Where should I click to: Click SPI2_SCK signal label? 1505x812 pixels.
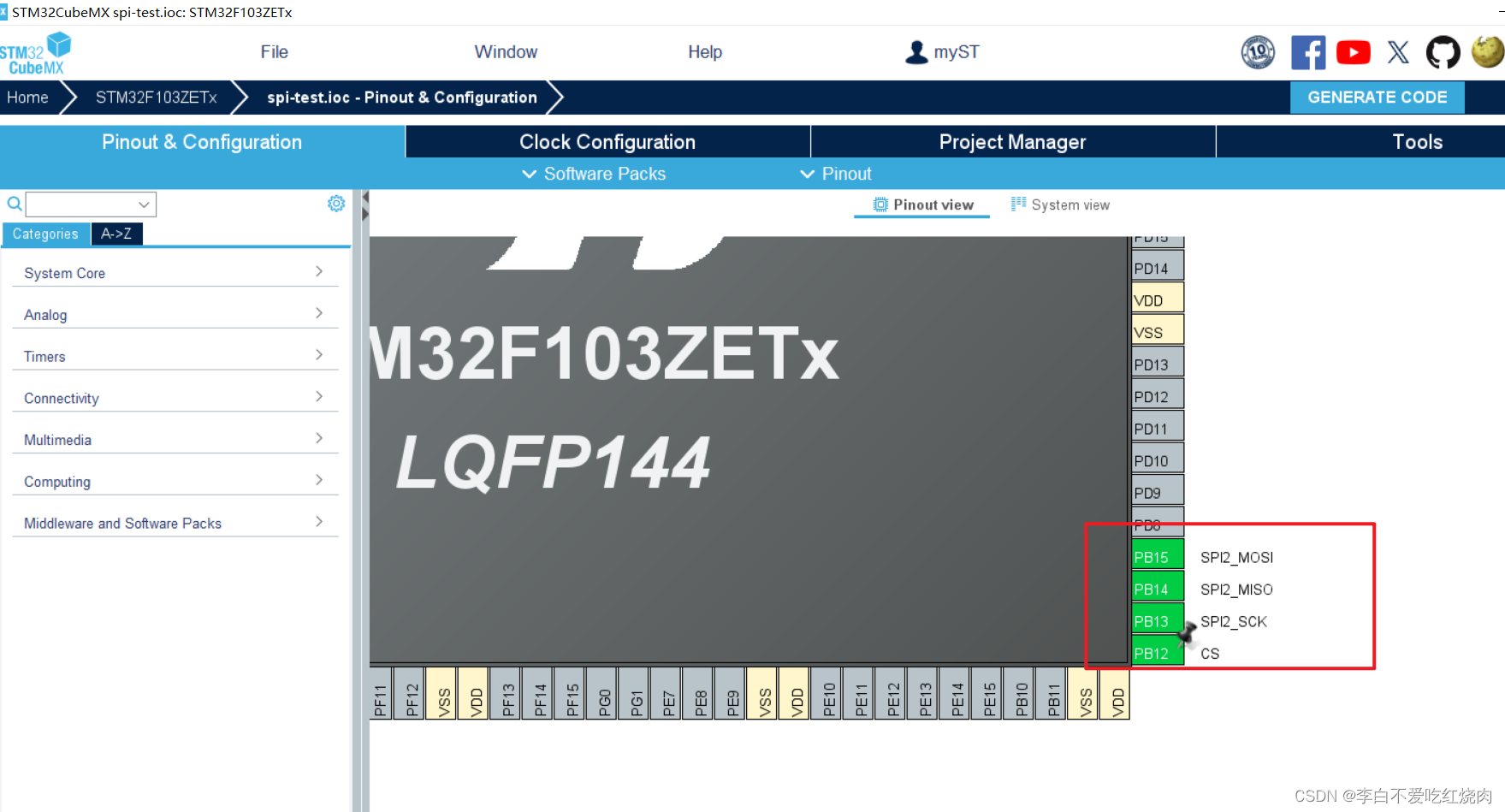(x=1233, y=621)
